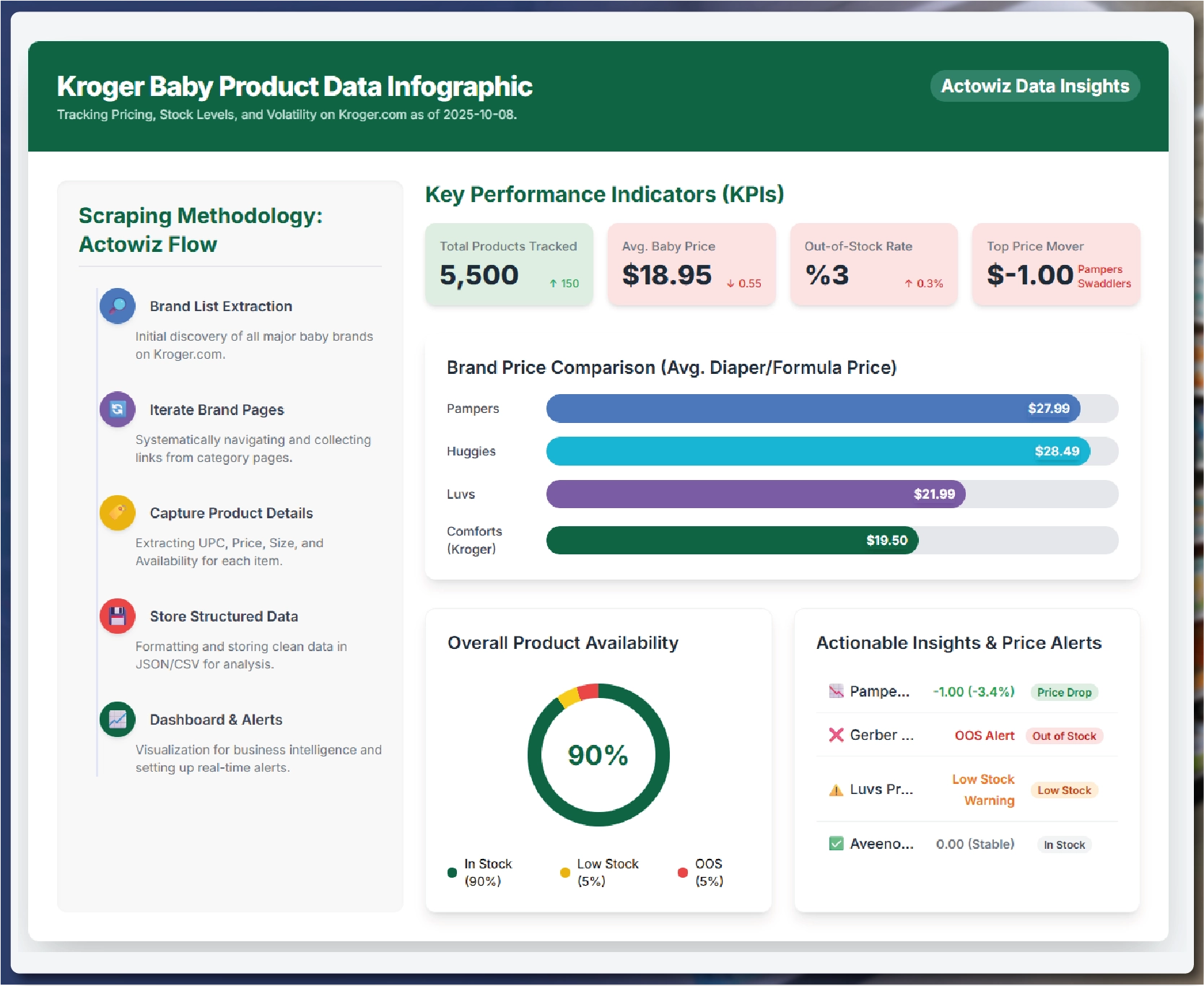Click the red X icon beside Gerber
Viewport: 1204px width, 986px height.
tap(836, 735)
